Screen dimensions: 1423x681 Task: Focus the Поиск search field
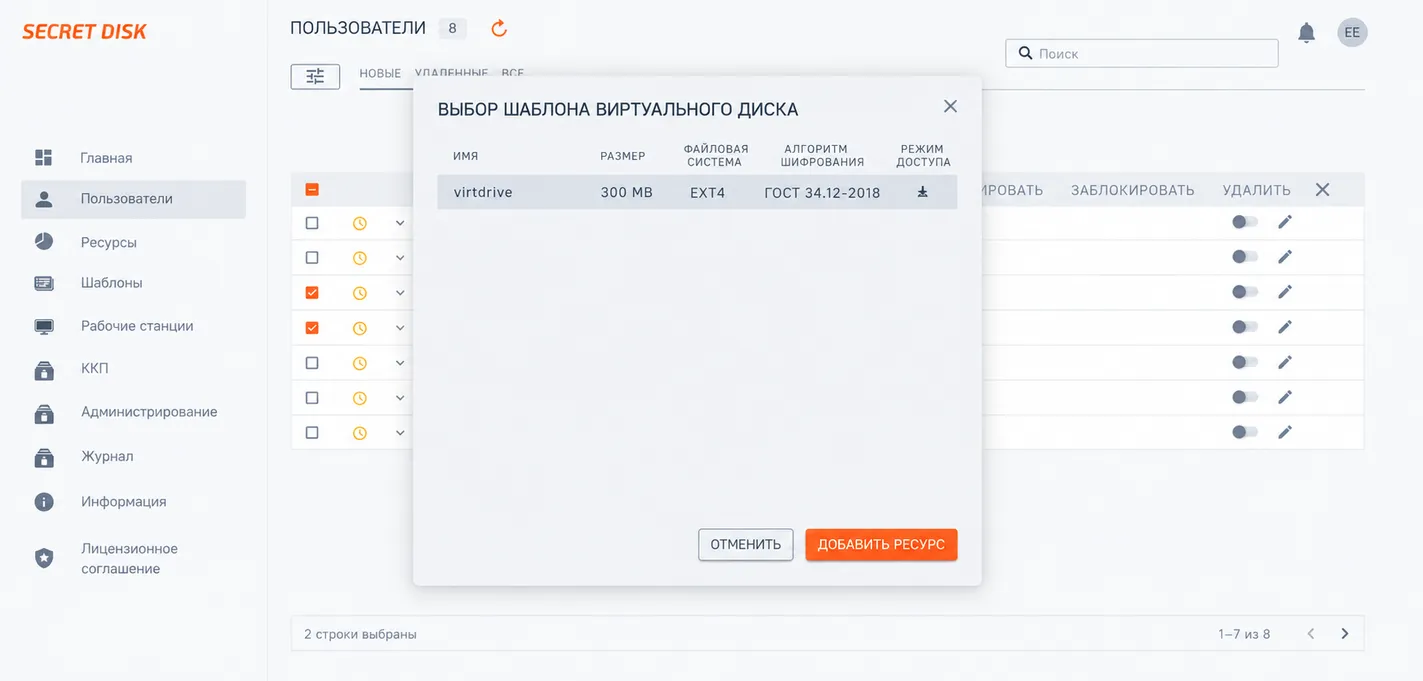coord(1142,53)
